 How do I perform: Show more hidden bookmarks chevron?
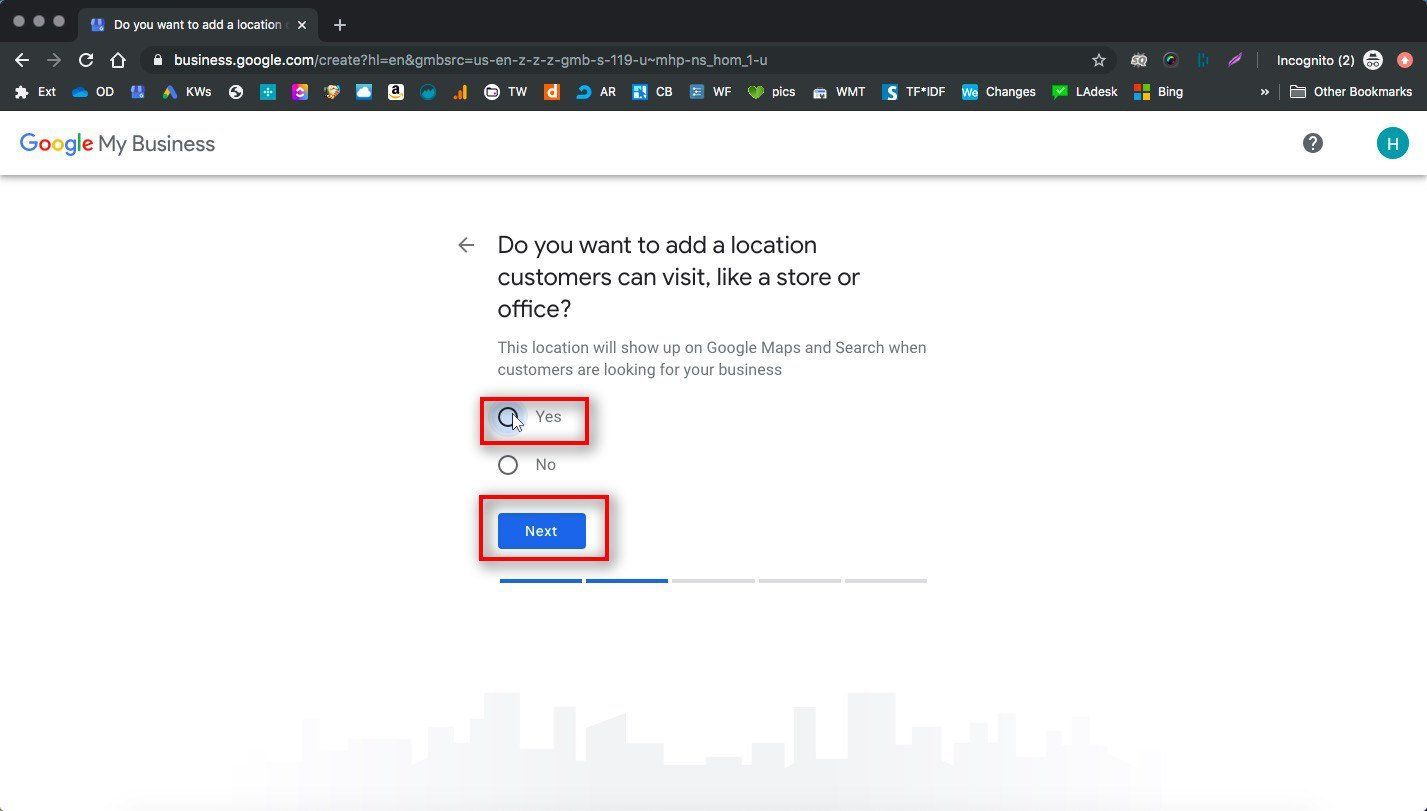click(x=1265, y=92)
